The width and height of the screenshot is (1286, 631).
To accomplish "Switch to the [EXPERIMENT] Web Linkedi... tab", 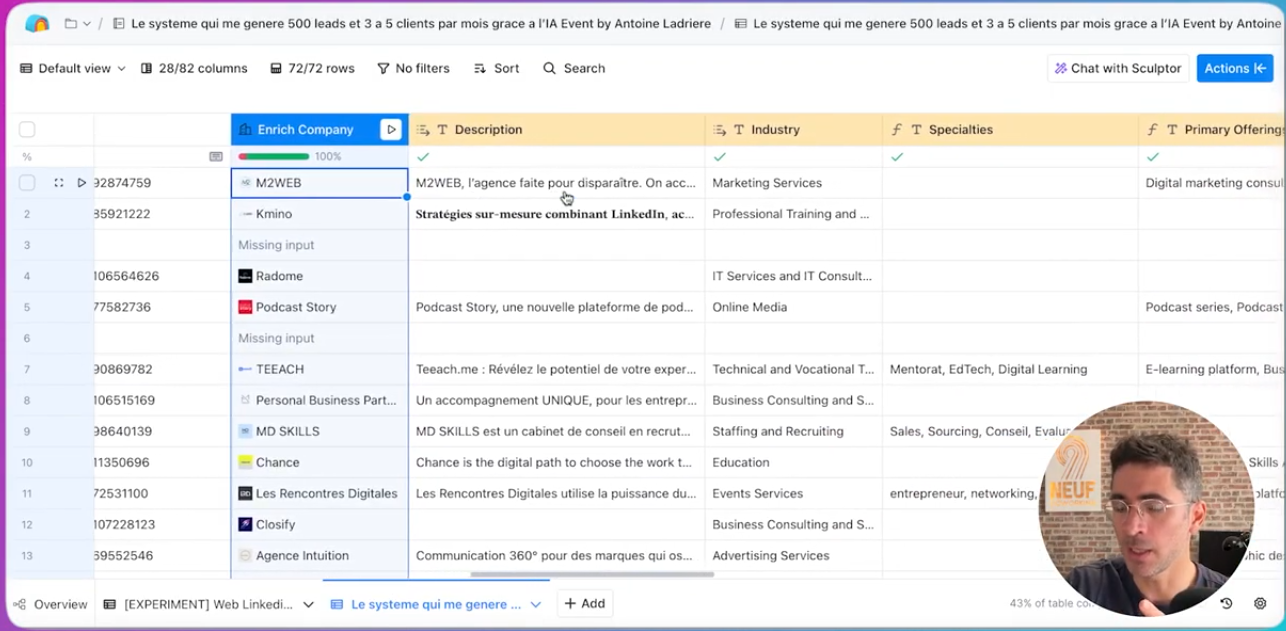I will [198, 604].
